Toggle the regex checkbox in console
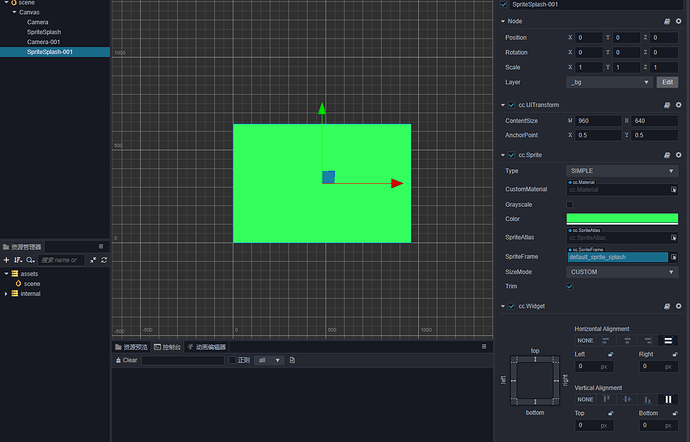This screenshot has height=442, width=690. coord(232,360)
